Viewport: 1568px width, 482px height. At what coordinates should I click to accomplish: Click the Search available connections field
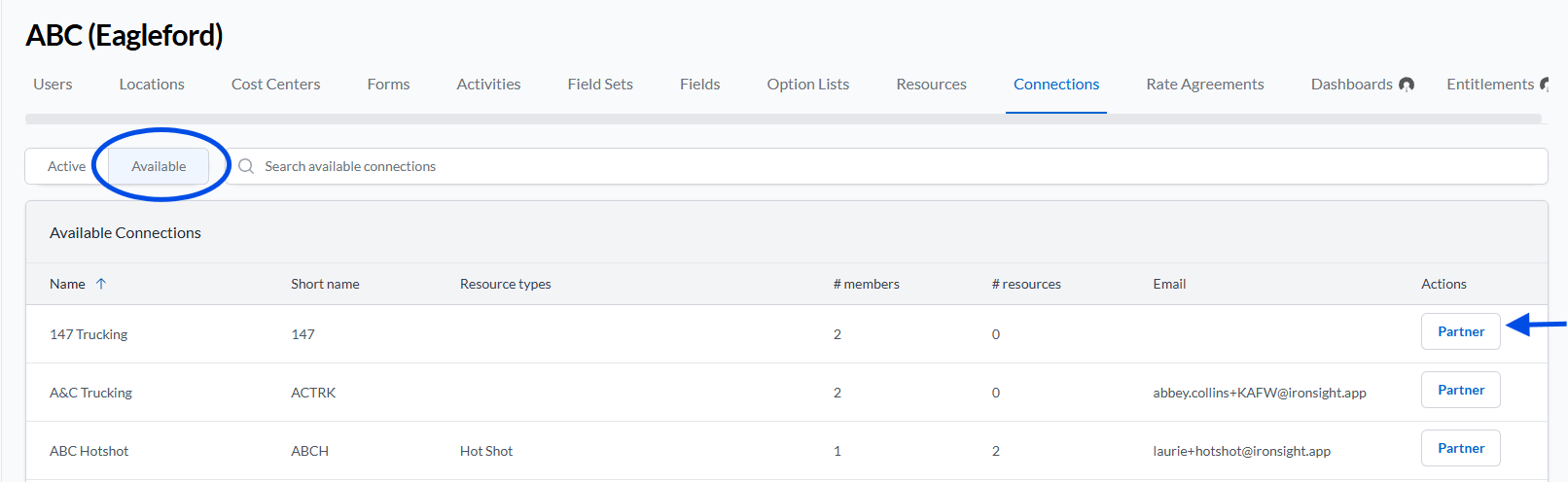point(885,166)
